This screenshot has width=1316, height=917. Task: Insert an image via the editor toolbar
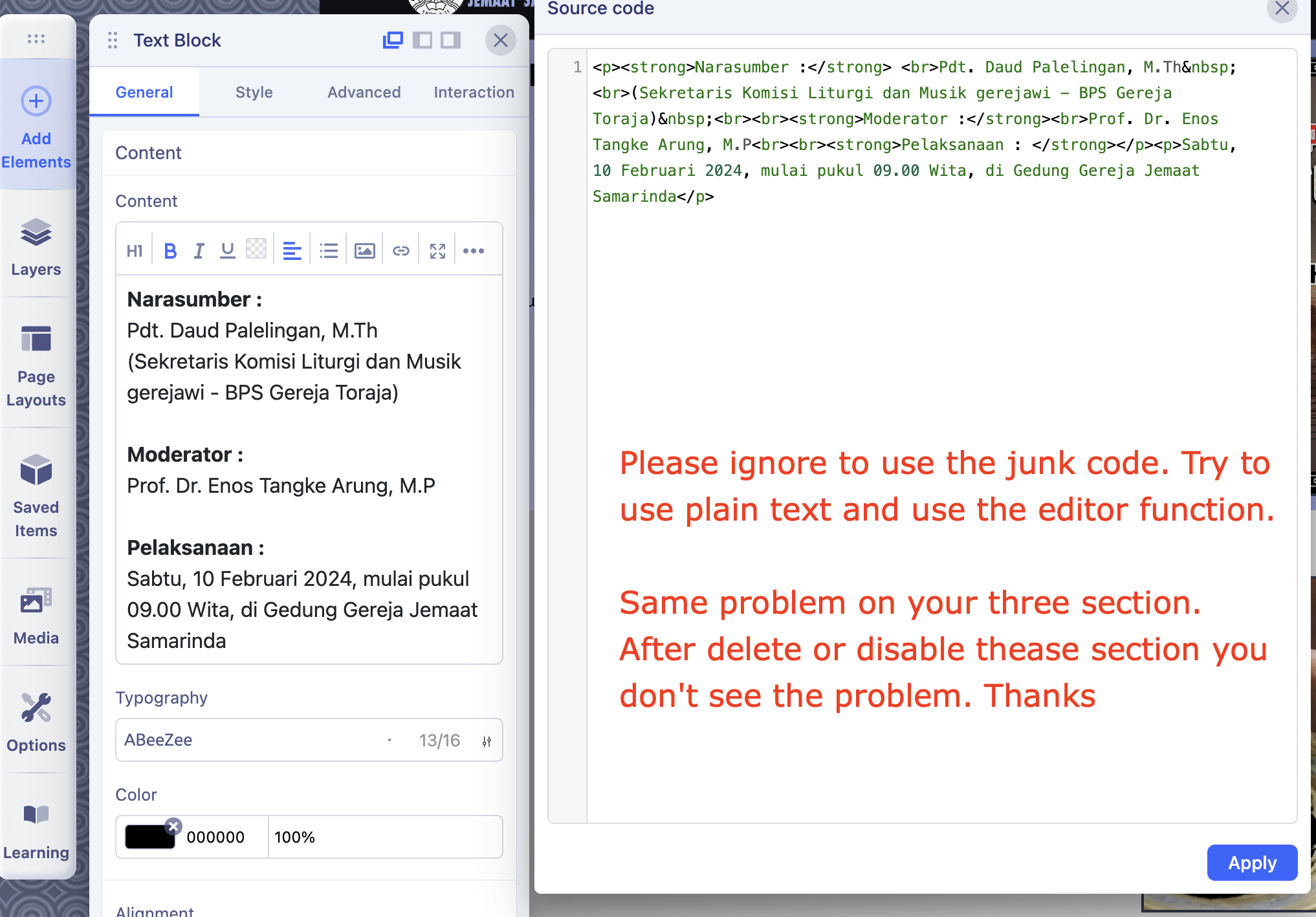(x=364, y=250)
